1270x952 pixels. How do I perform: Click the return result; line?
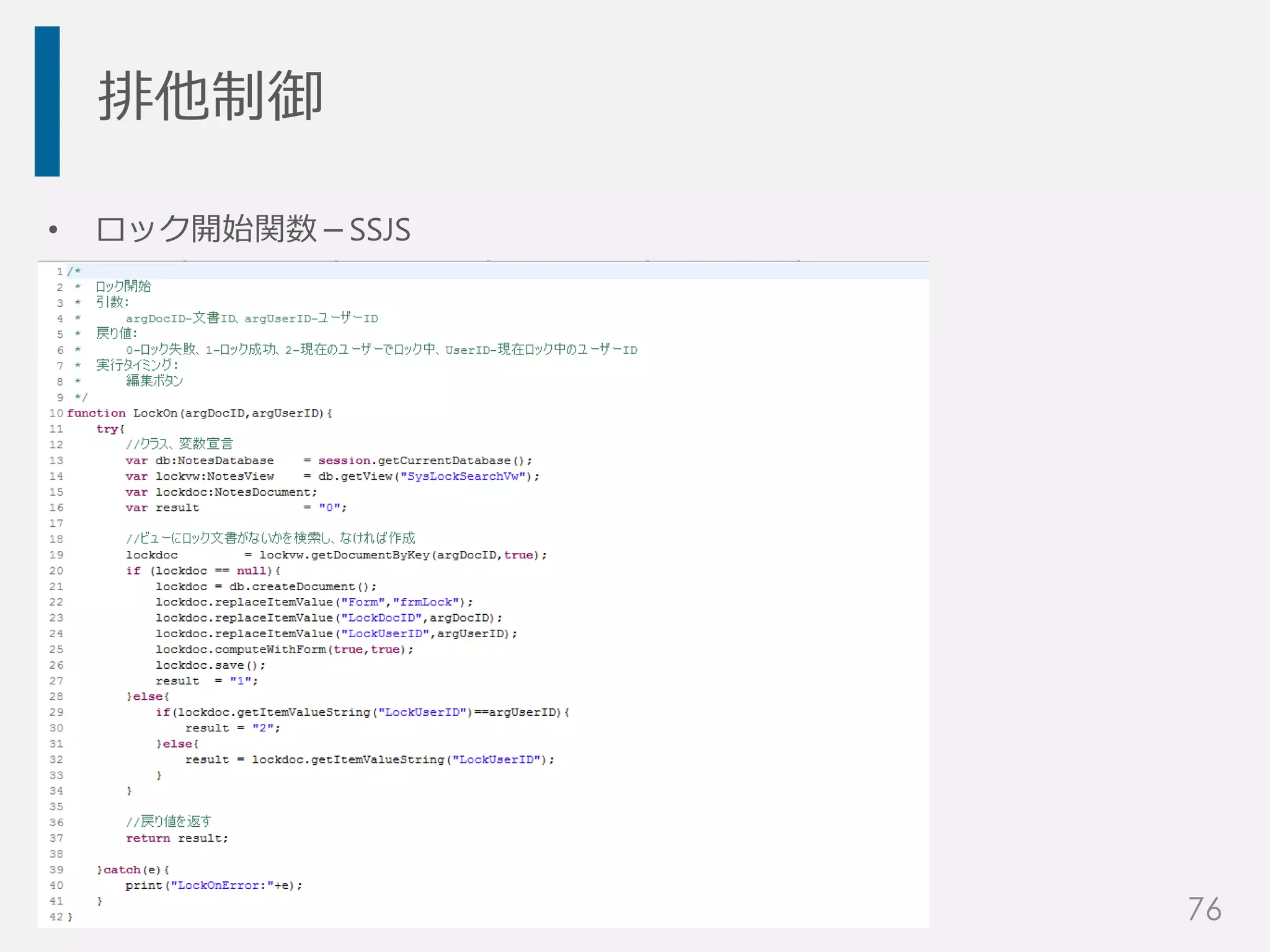(177, 838)
